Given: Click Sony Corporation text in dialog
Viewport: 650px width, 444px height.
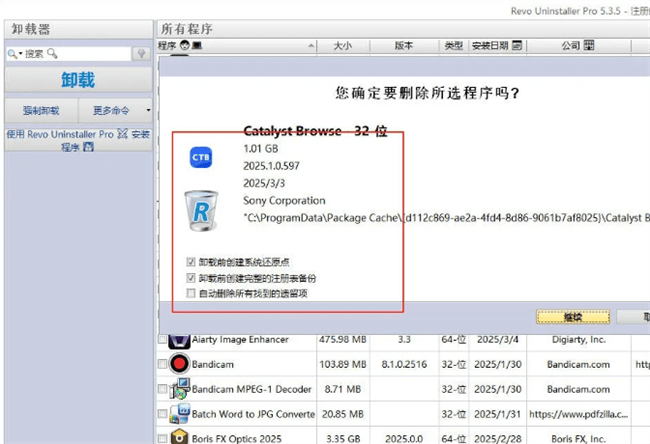Looking at the screenshot, I should [x=284, y=201].
